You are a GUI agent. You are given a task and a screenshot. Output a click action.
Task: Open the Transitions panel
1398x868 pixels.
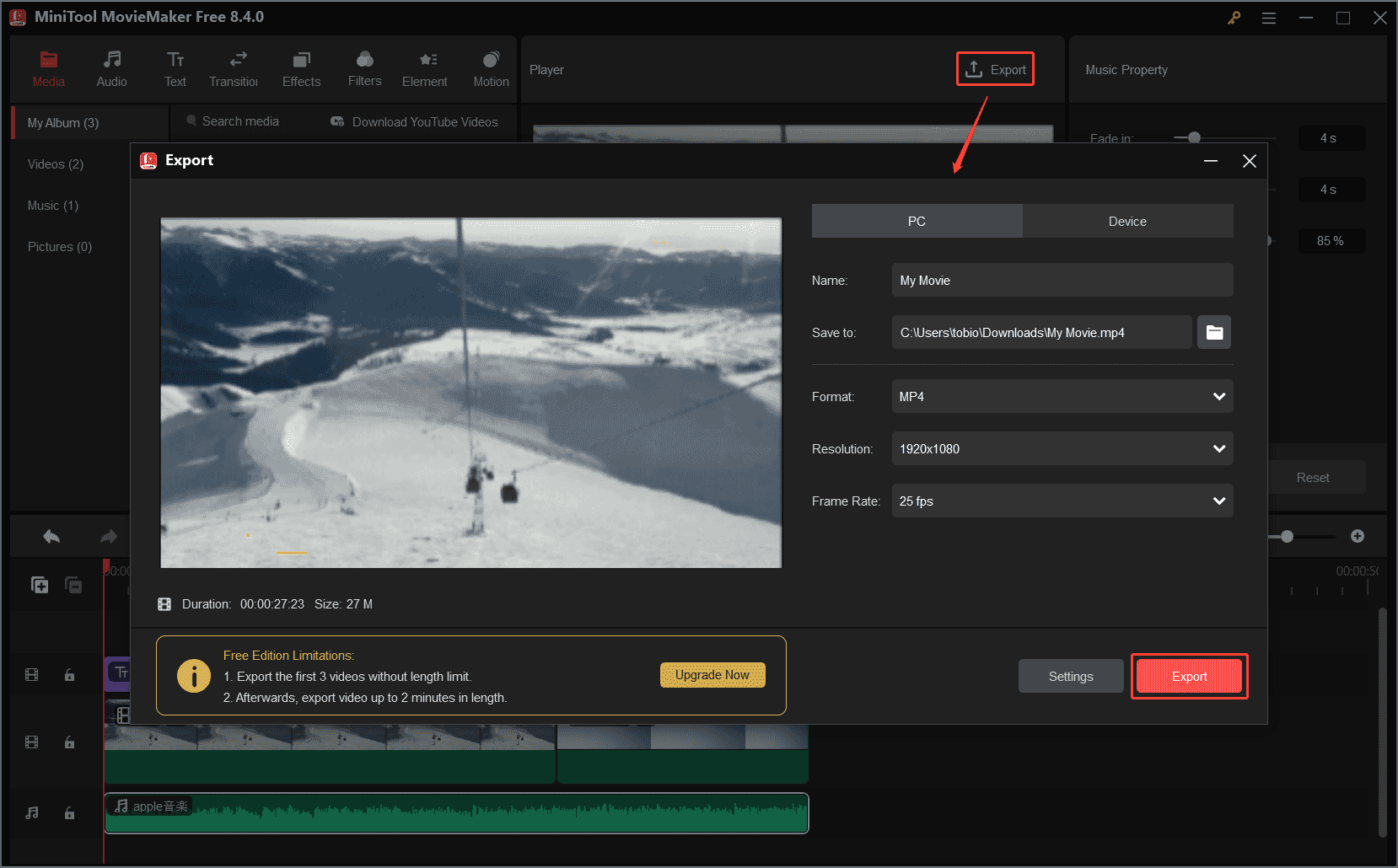(x=234, y=67)
